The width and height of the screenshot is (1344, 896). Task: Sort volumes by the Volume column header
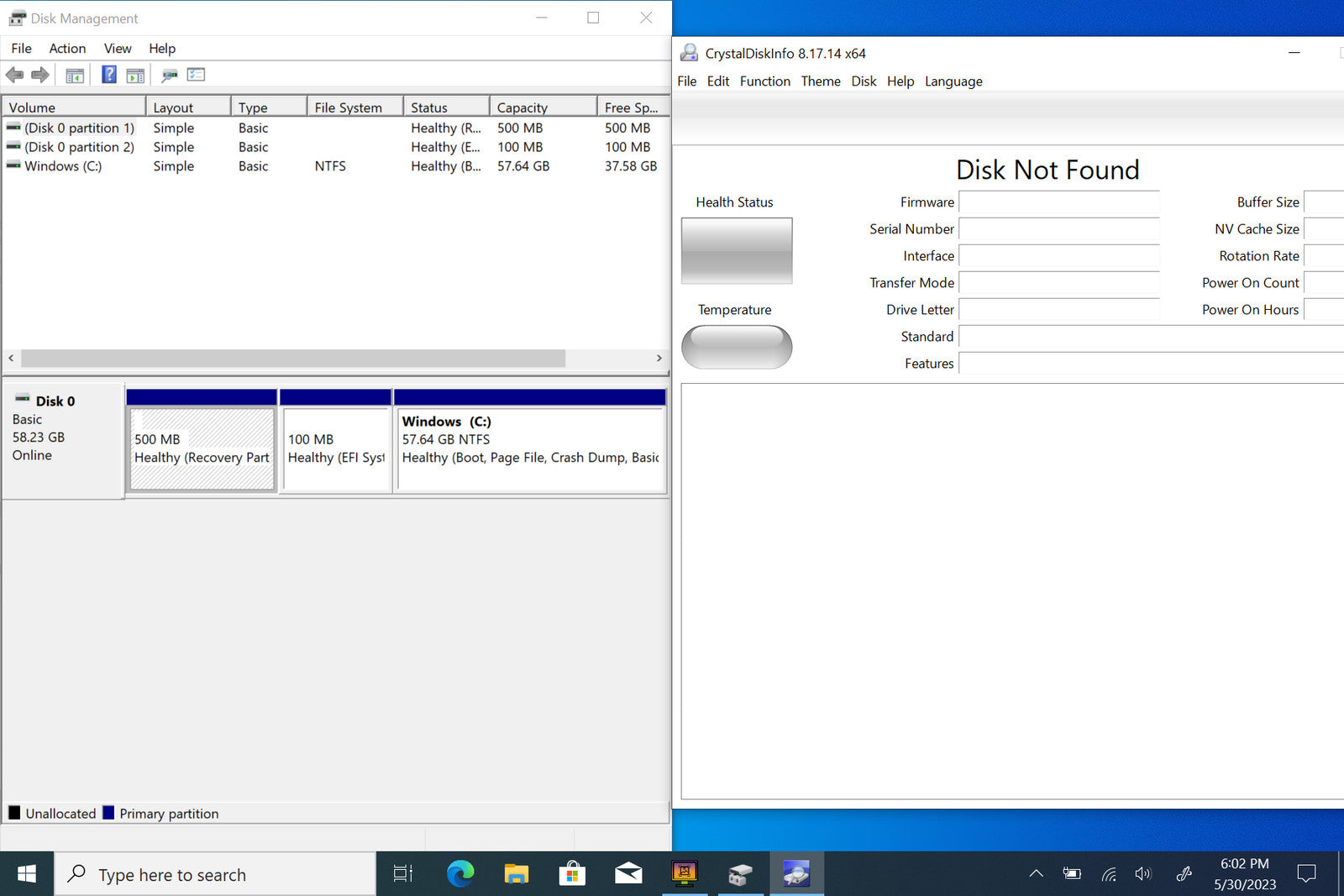pos(74,107)
